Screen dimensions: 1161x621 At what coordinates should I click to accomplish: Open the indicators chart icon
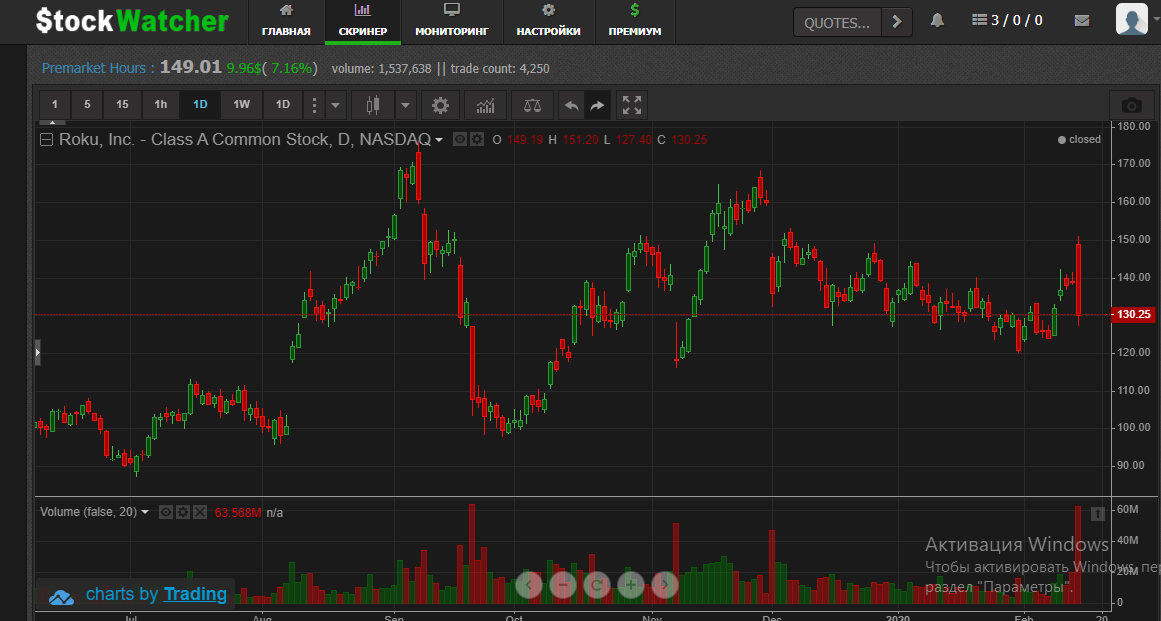[x=485, y=105]
